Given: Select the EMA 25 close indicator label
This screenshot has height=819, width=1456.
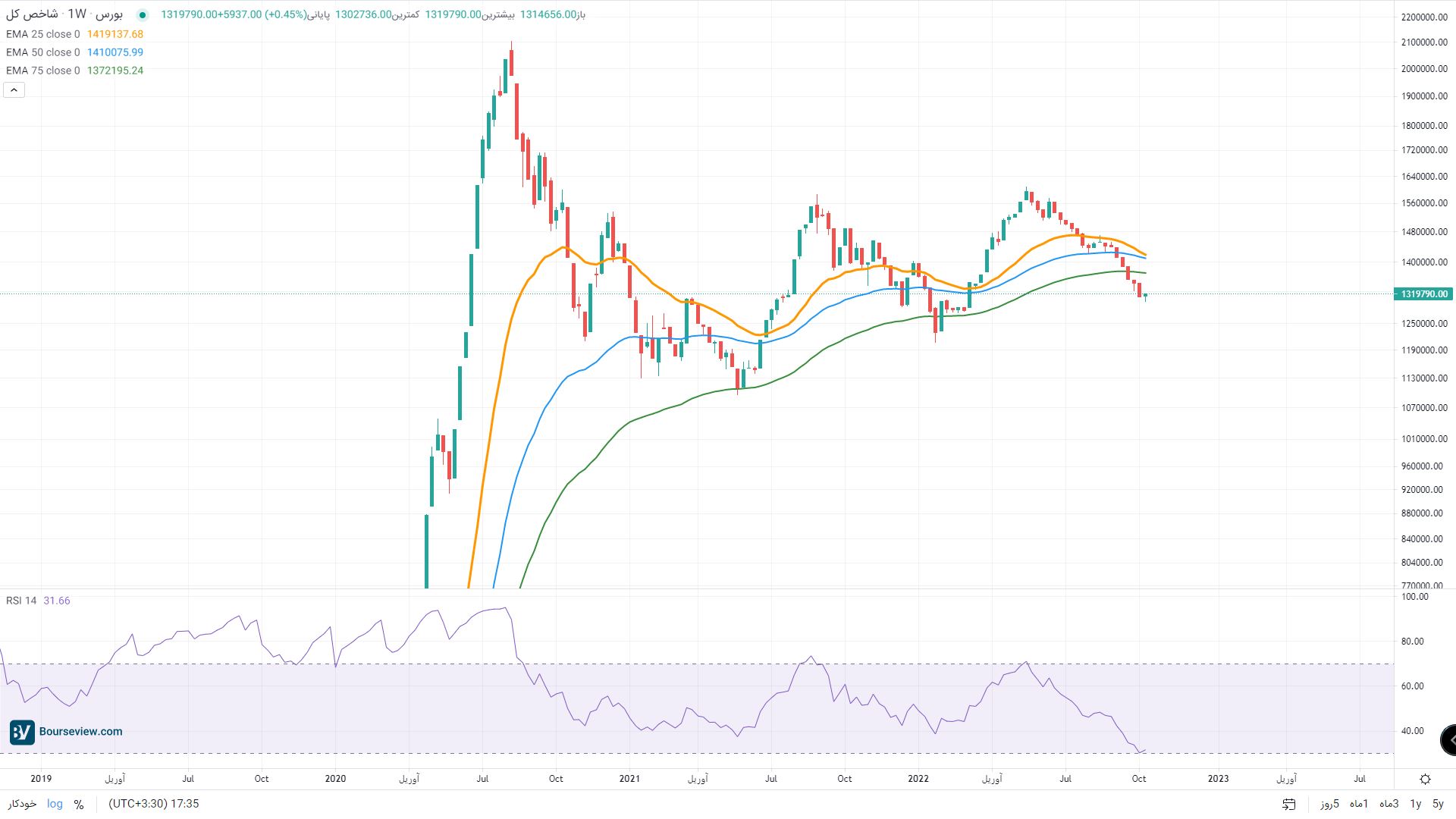Looking at the screenshot, I should [42, 34].
